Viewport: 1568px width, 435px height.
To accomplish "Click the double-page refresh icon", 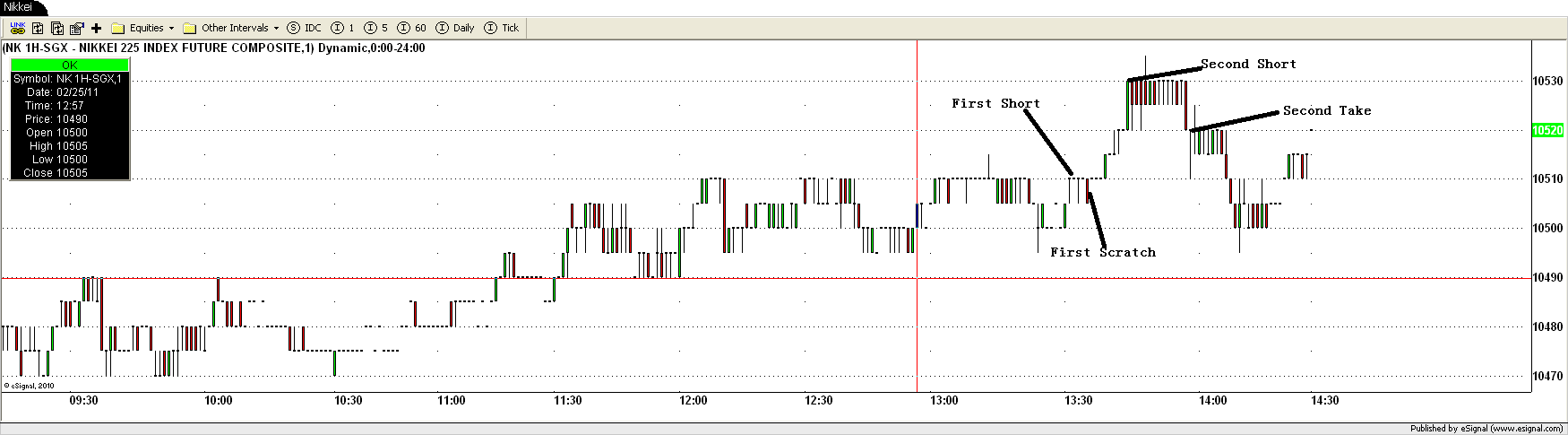I will click(x=57, y=28).
